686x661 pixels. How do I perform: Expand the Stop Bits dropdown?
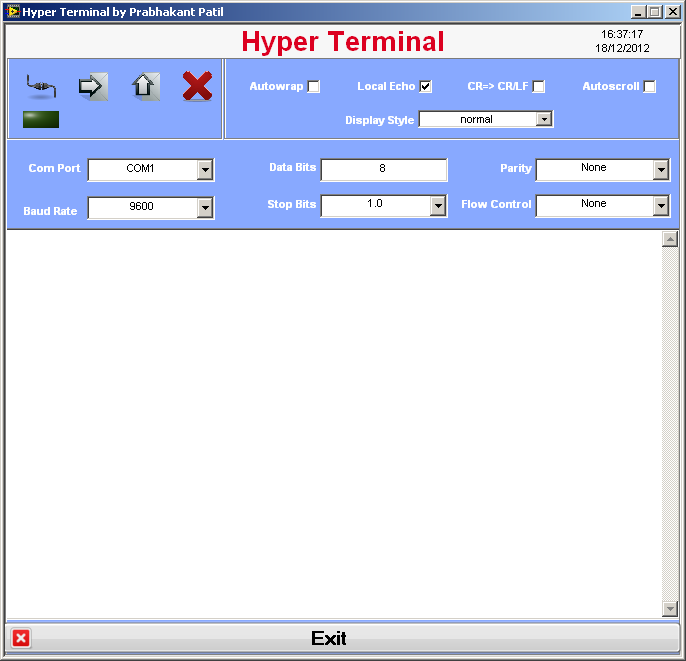pyautogui.click(x=438, y=205)
